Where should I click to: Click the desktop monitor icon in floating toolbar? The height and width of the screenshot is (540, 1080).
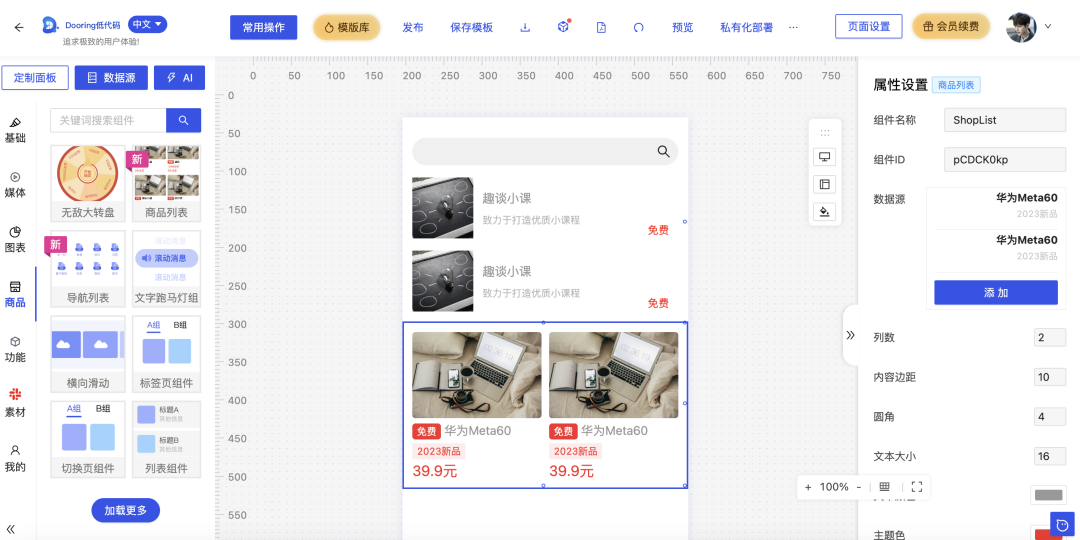[x=824, y=156]
